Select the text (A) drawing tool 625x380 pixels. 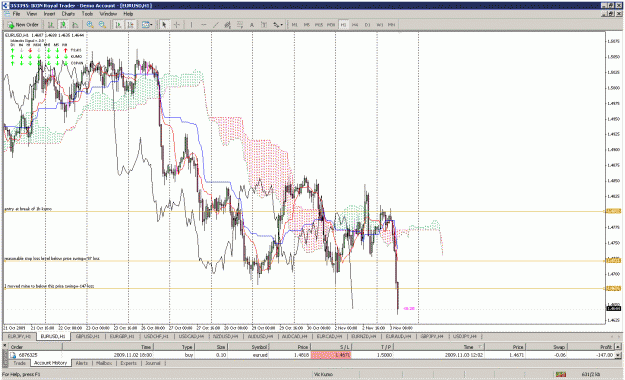point(252,25)
